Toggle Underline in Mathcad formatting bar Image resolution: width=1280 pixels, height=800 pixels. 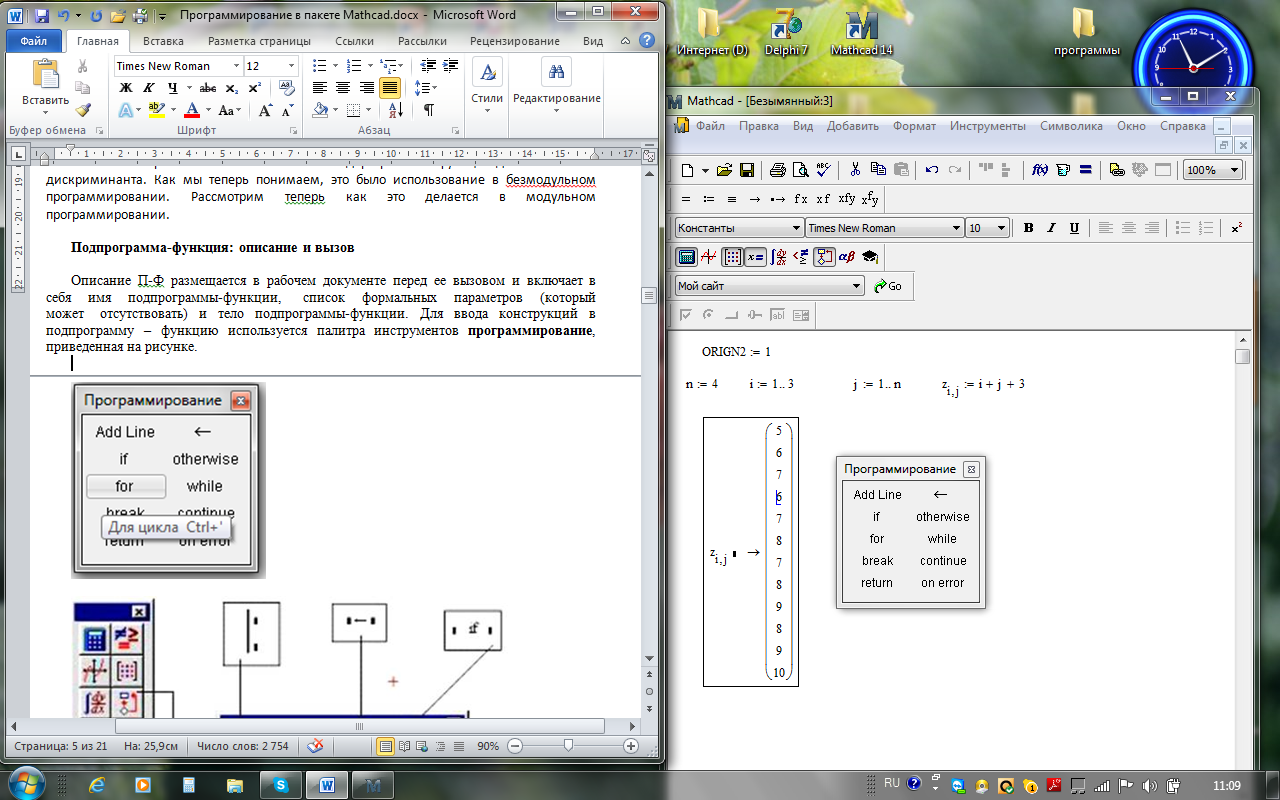click(x=1074, y=228)
